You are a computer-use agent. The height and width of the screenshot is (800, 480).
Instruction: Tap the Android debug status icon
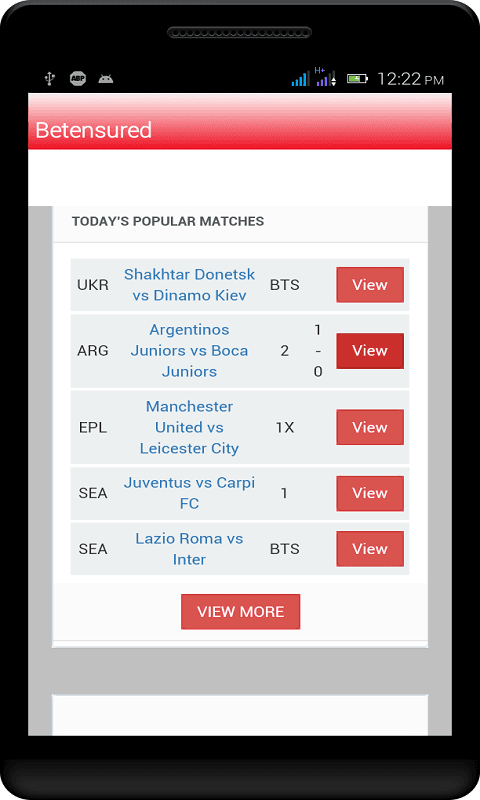[x=106, y=79]
